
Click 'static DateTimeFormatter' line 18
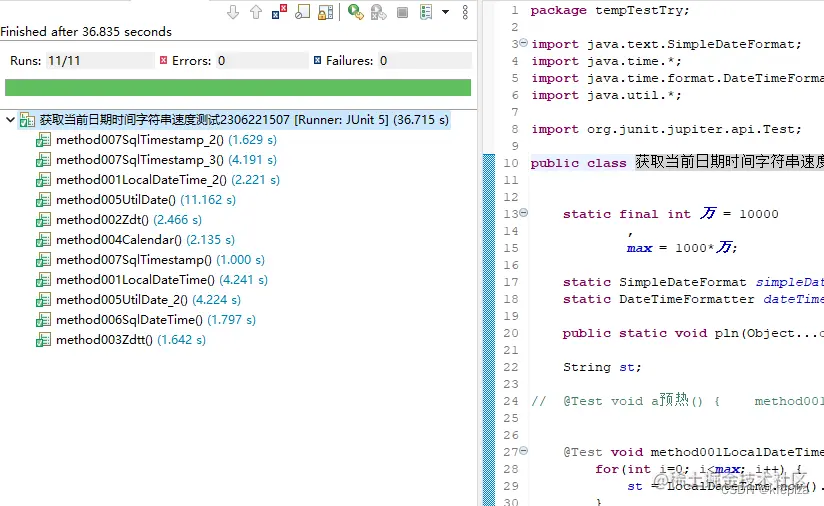click(x=658, y=299)
